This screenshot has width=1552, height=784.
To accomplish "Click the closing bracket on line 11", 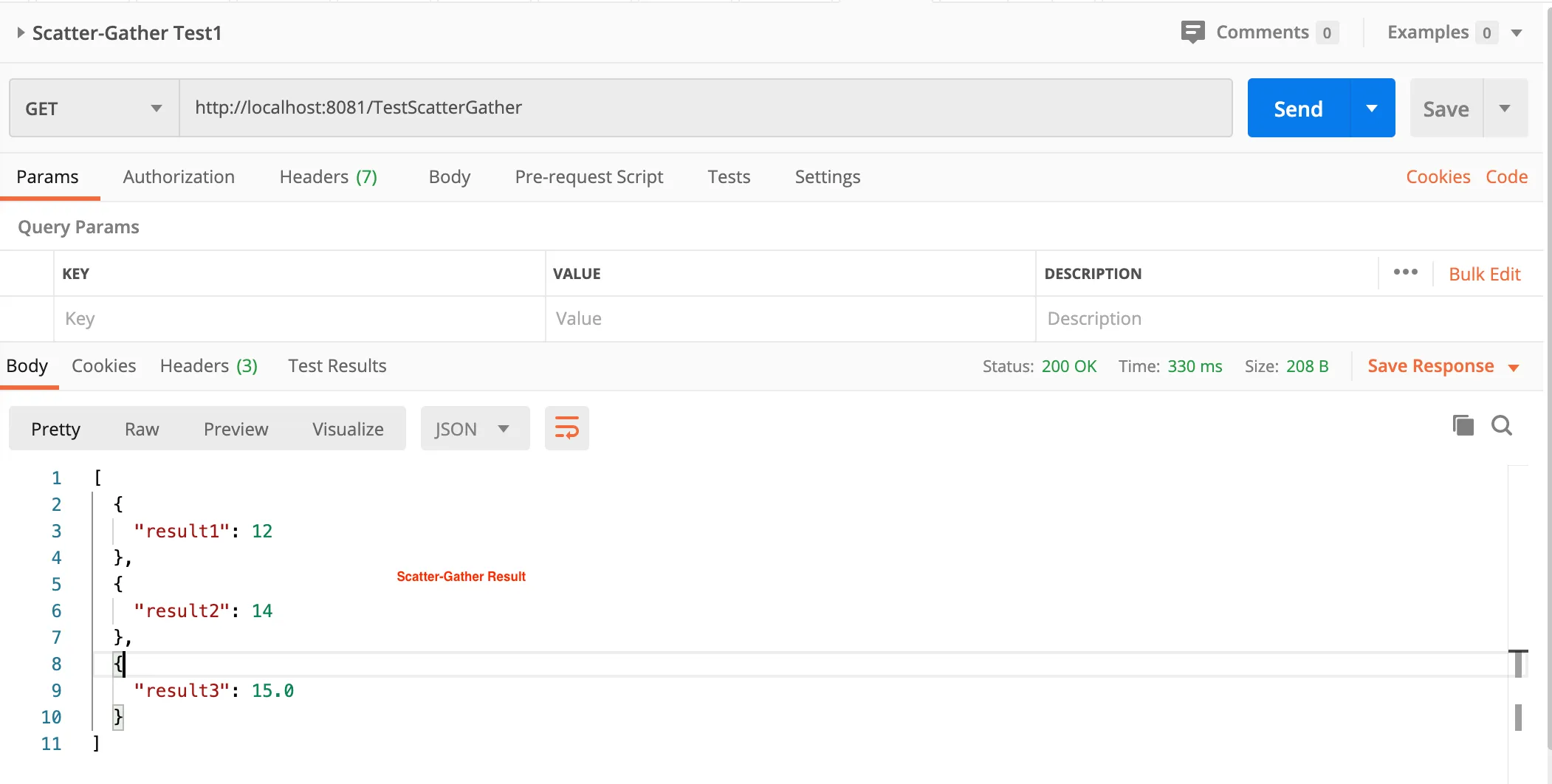I will (96, 743).
